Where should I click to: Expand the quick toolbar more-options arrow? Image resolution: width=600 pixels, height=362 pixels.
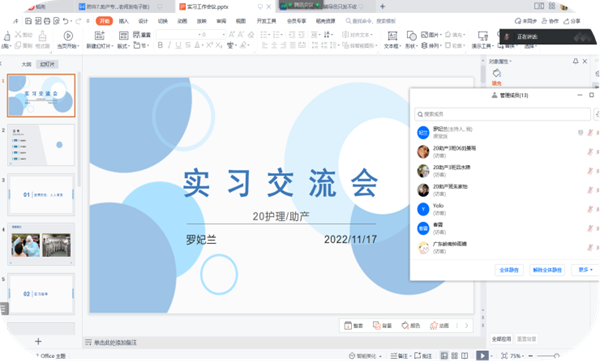click(88, 21)
